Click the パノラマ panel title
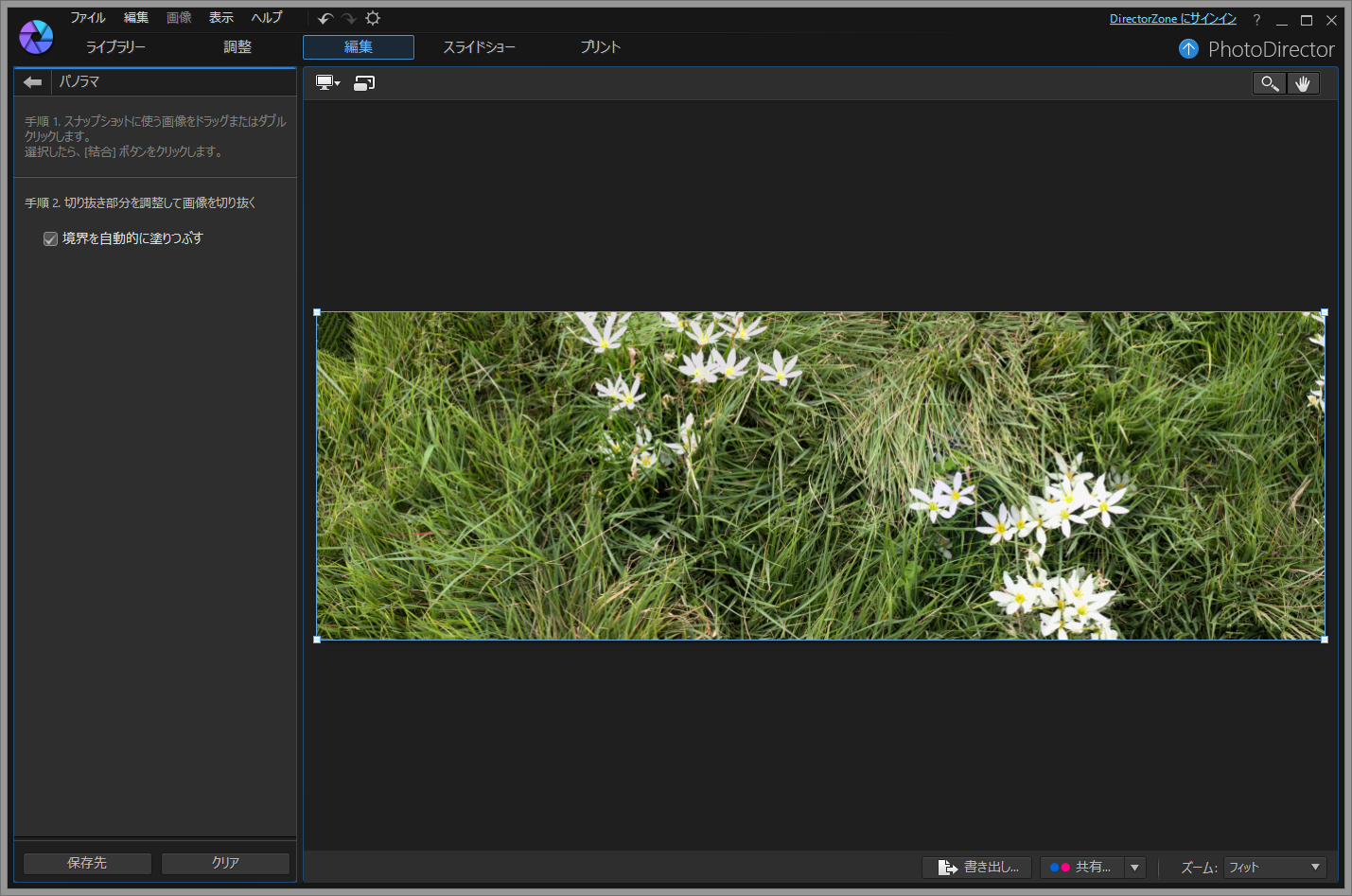The height and width of the screenshot is (896, 1352). pyautogui.click(x=79, y=82)
